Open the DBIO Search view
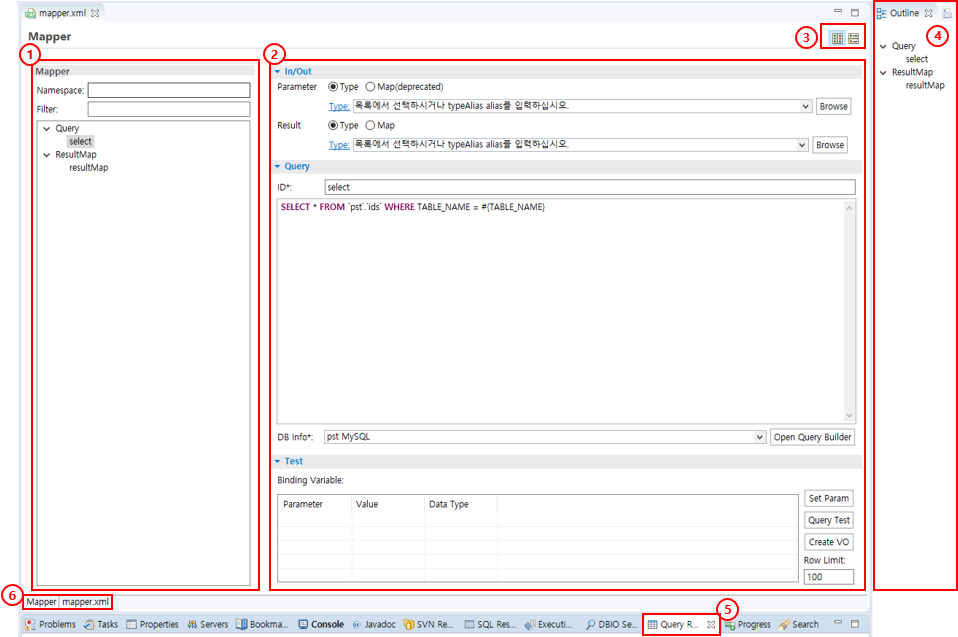The height and width of the screenshot is (637, 958). tap(613, 624)
